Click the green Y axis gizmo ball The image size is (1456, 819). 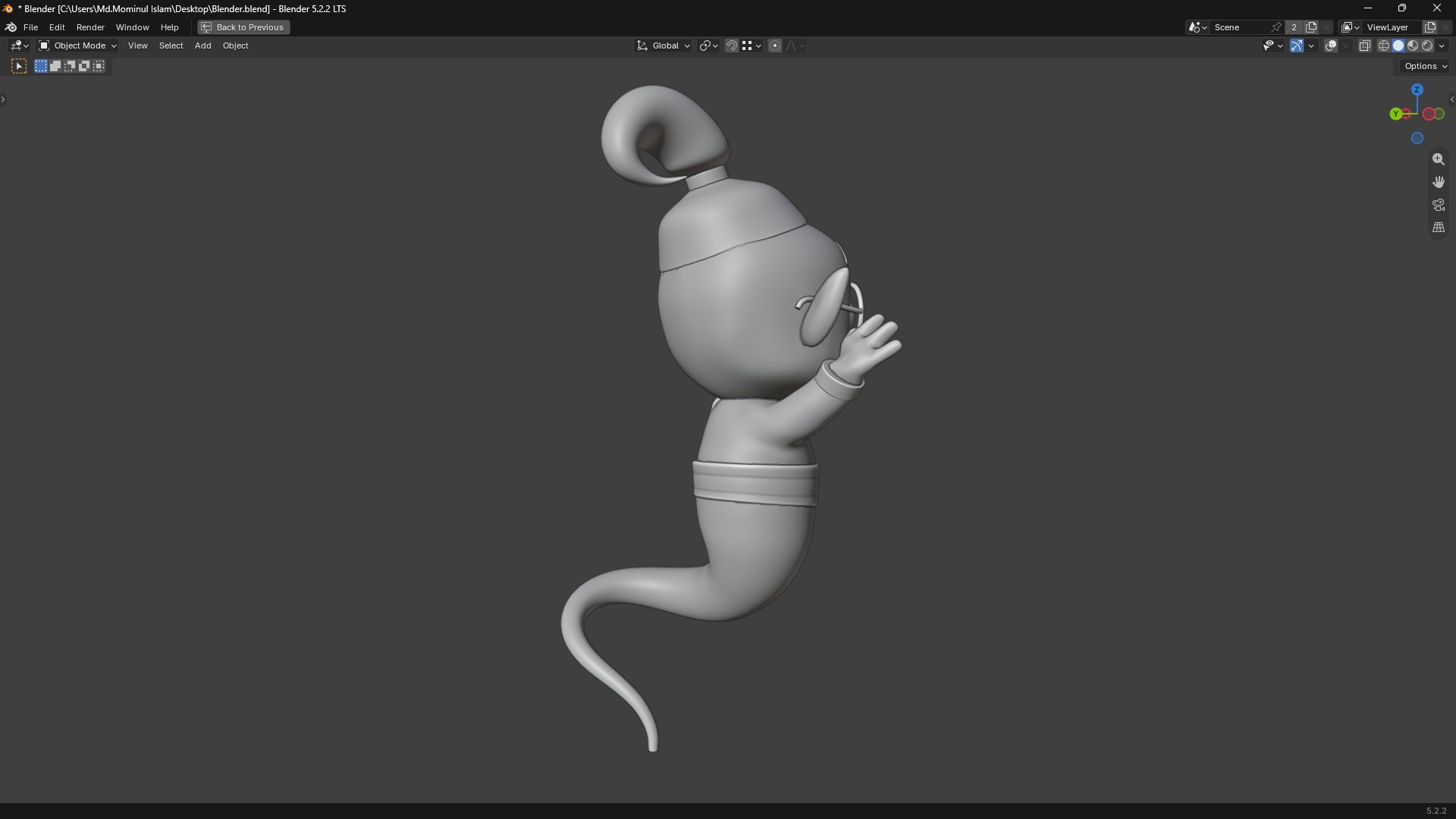[1395, 114]
